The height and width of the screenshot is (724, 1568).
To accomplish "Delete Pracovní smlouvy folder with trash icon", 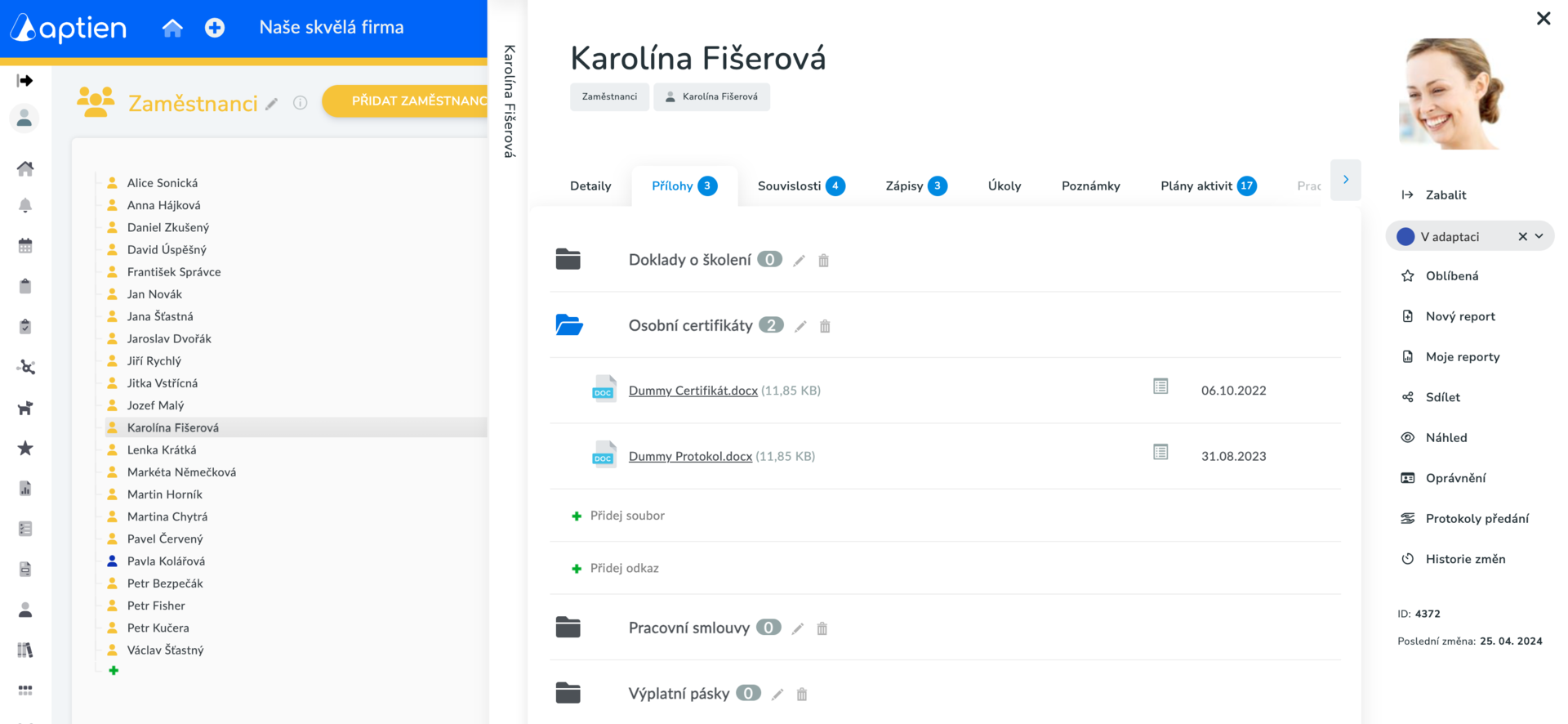I will (822, 628).
